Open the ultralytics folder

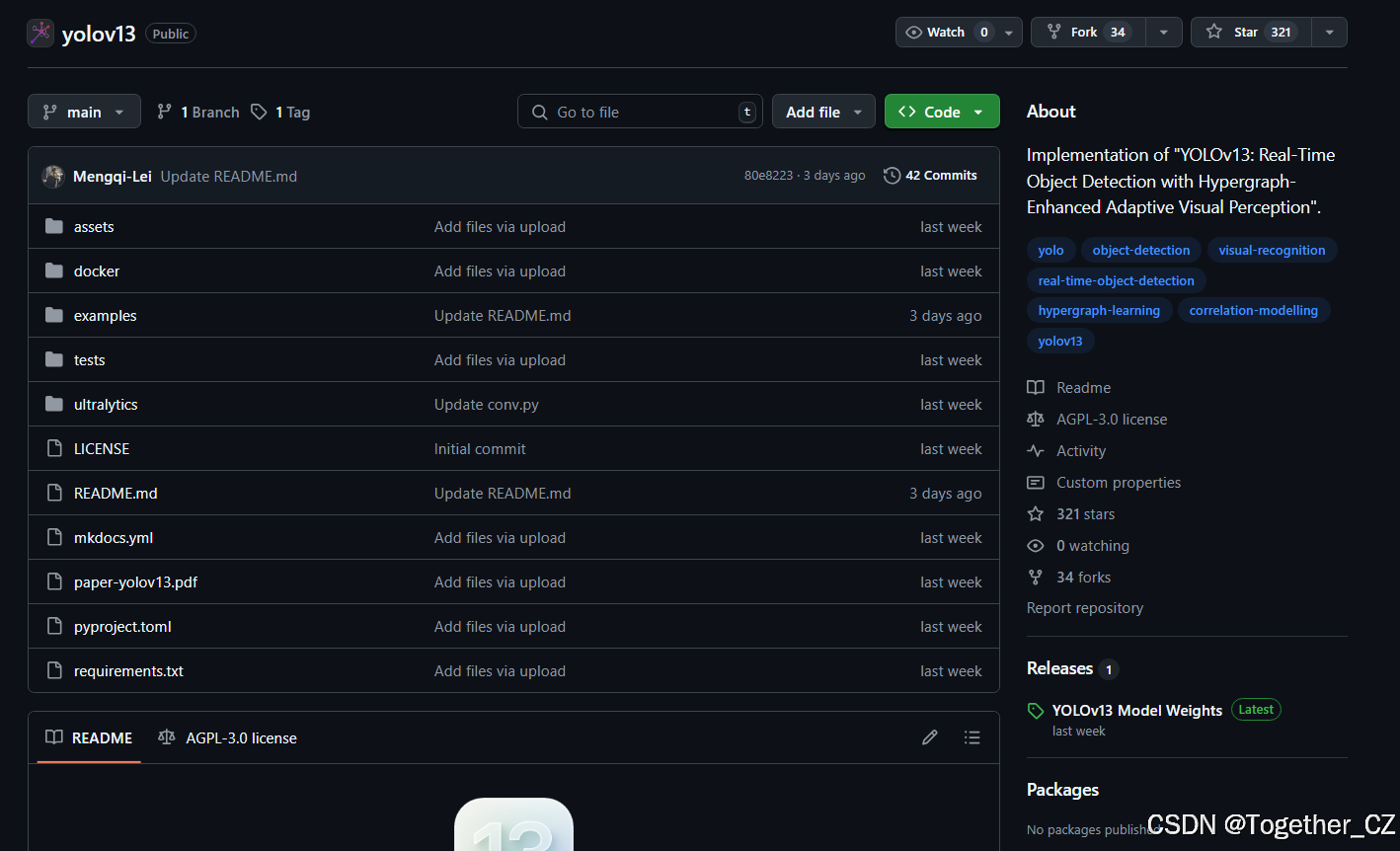(106, 405)
